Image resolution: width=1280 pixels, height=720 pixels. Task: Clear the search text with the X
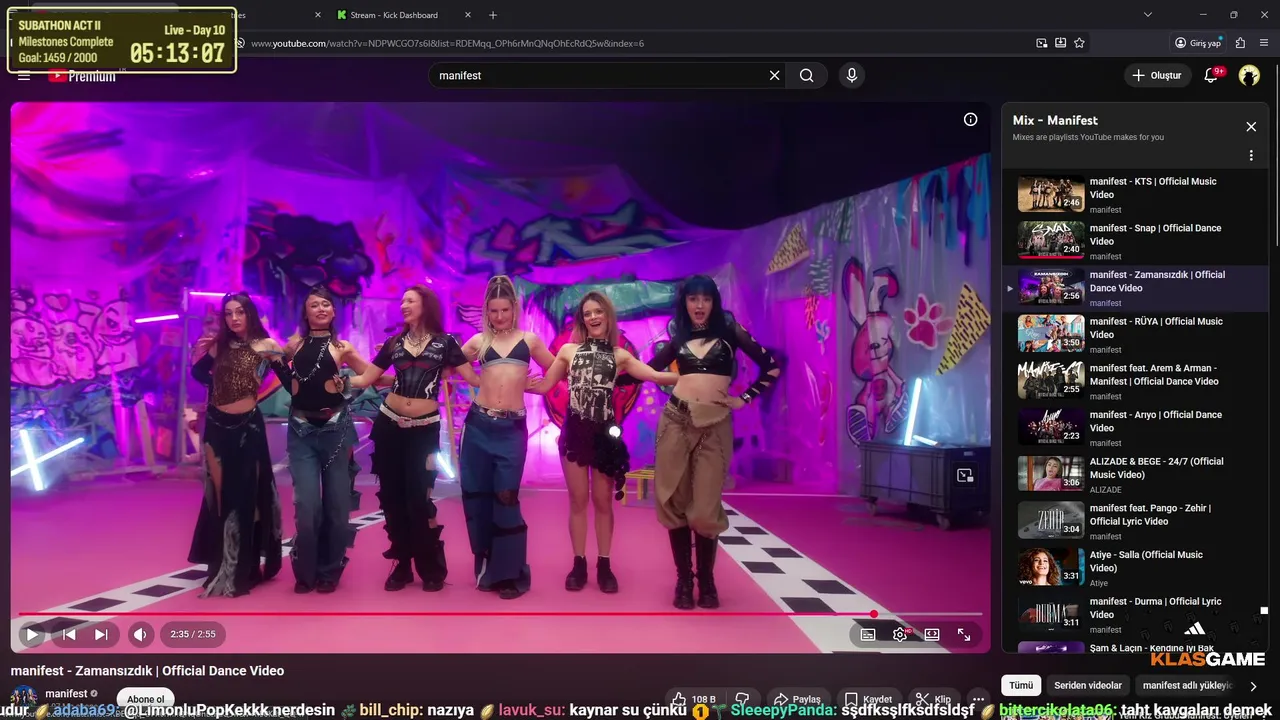point(774,75)
